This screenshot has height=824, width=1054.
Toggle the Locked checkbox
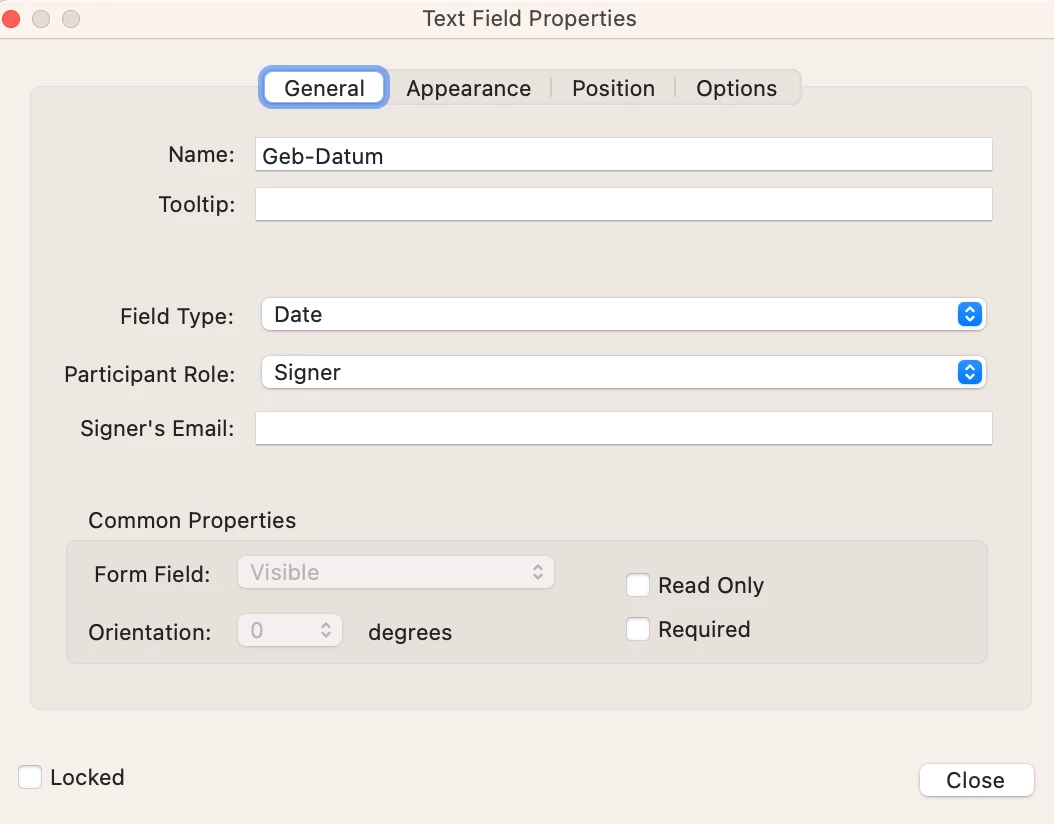[x=31, y=777]
